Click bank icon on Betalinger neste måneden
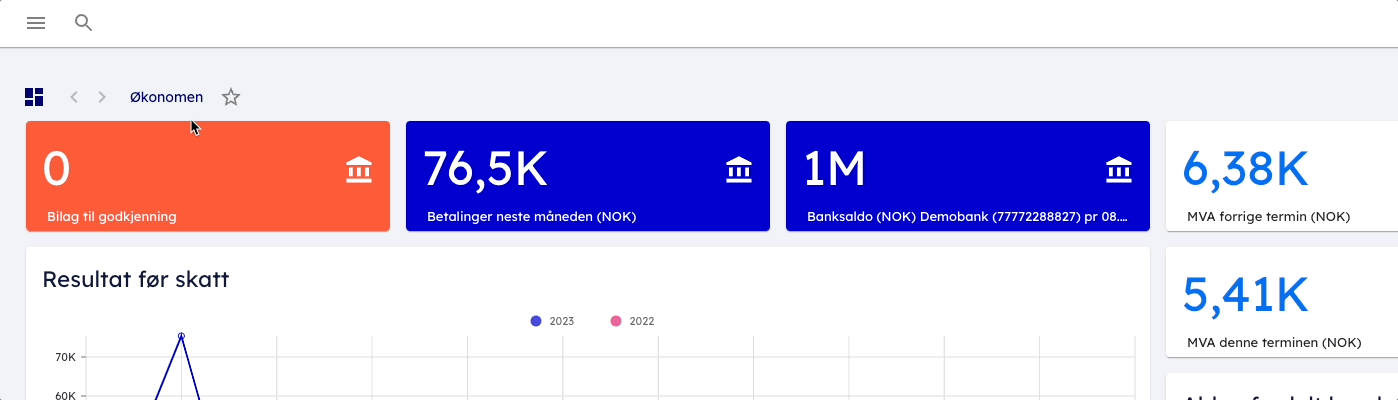This screenshot has height=400, width=1398. tap(739, 170)
